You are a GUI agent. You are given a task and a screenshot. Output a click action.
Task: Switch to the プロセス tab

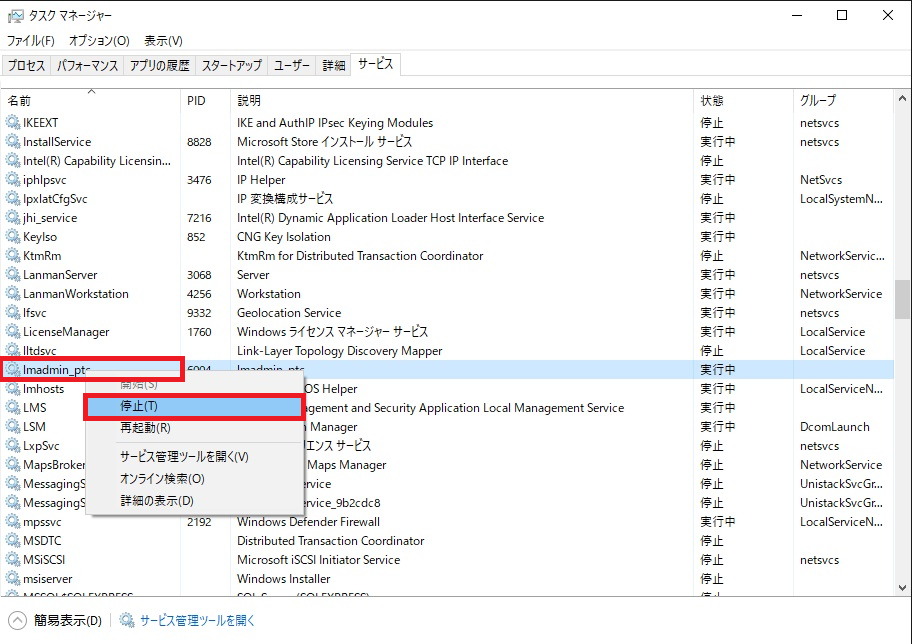[26, 65]
